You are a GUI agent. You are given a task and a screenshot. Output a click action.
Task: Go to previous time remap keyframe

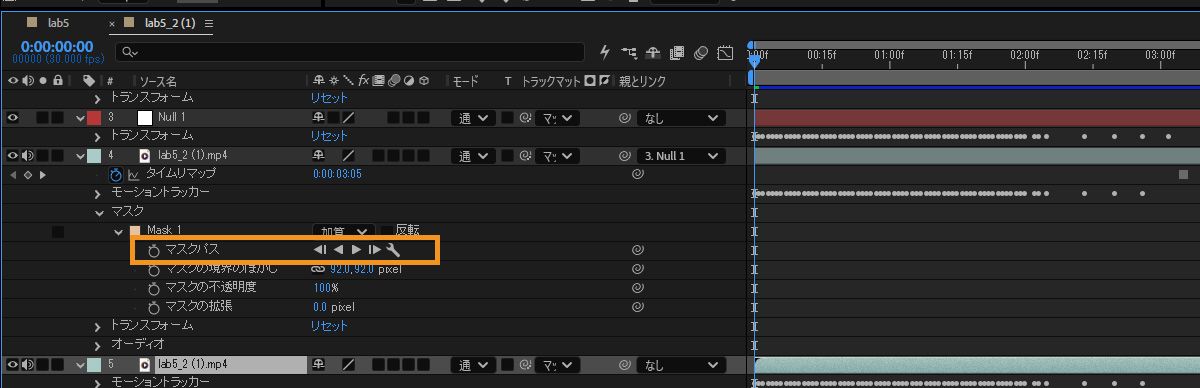click(13, 175)
